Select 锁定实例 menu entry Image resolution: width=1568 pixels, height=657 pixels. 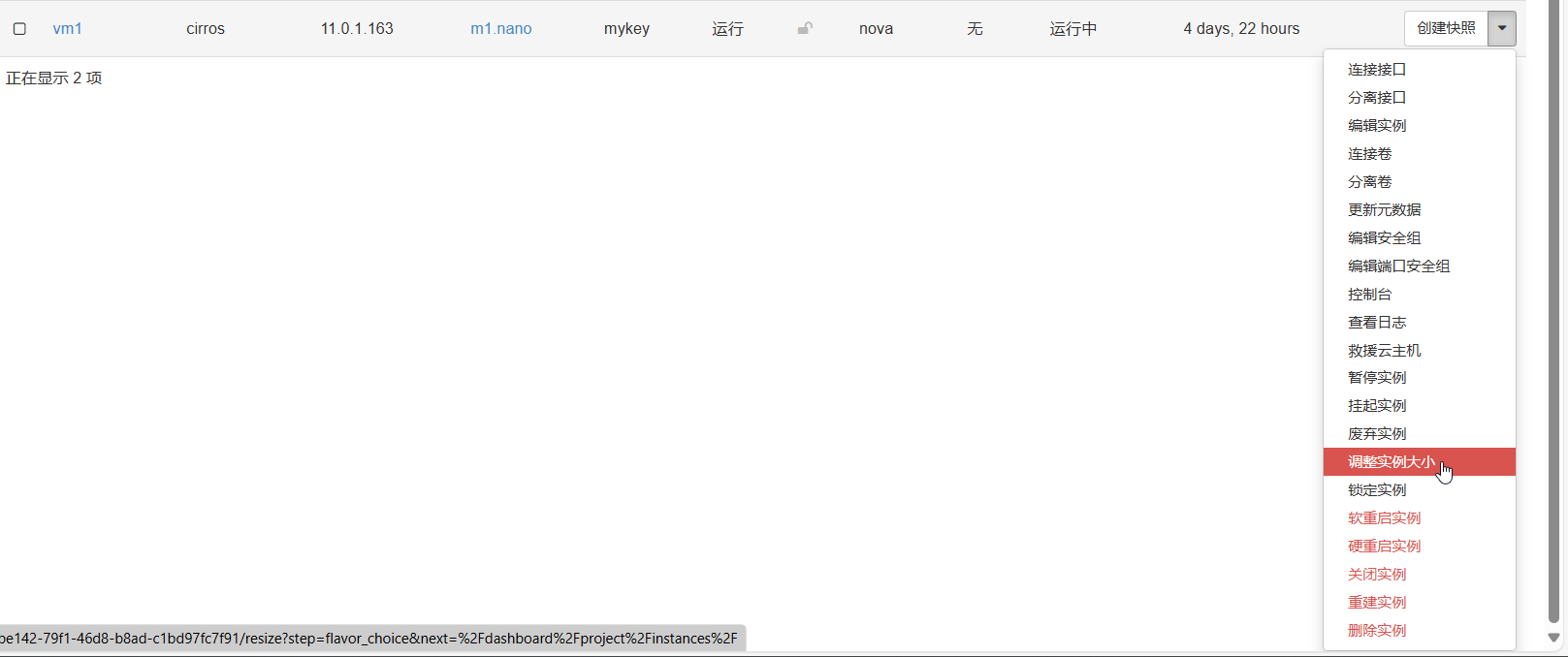point(1419,490)
